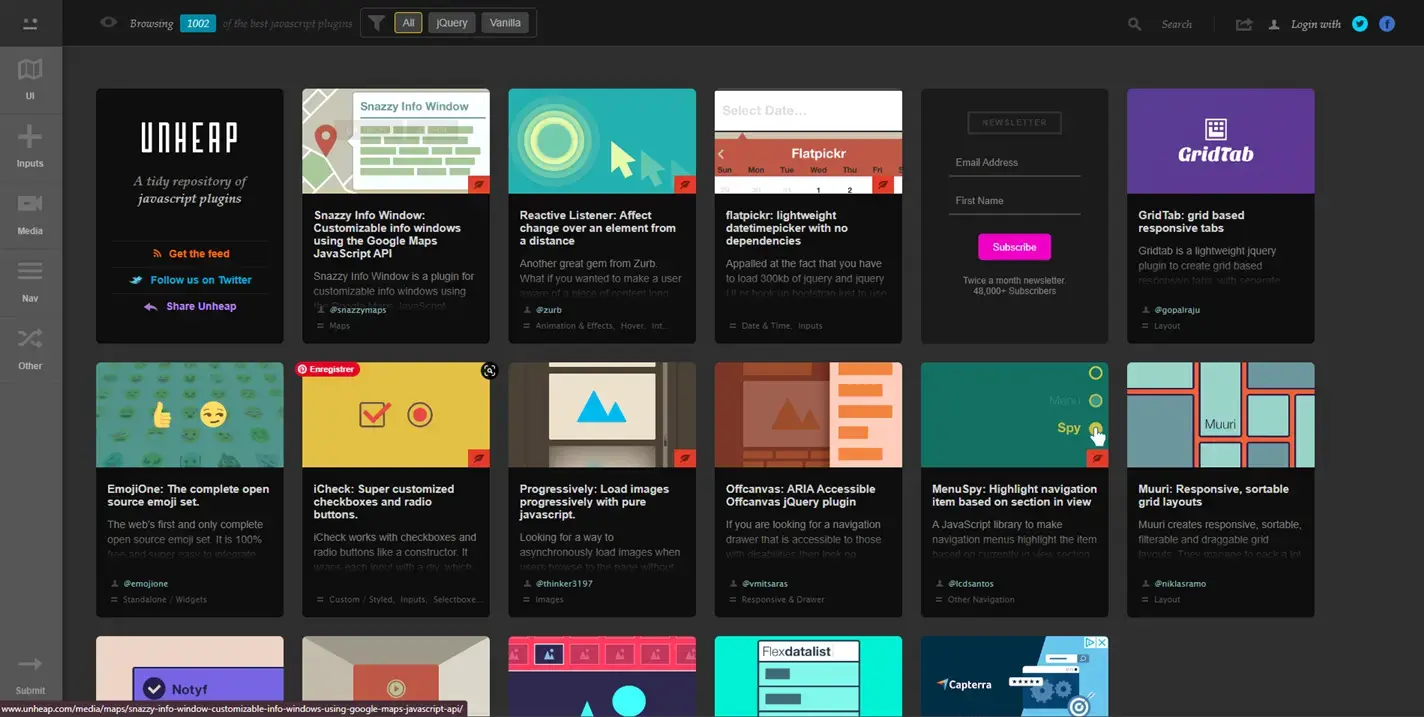Click the Animation & Effects tag
The height and width of the screenshot is (717, 1424).
click(574, 326)
